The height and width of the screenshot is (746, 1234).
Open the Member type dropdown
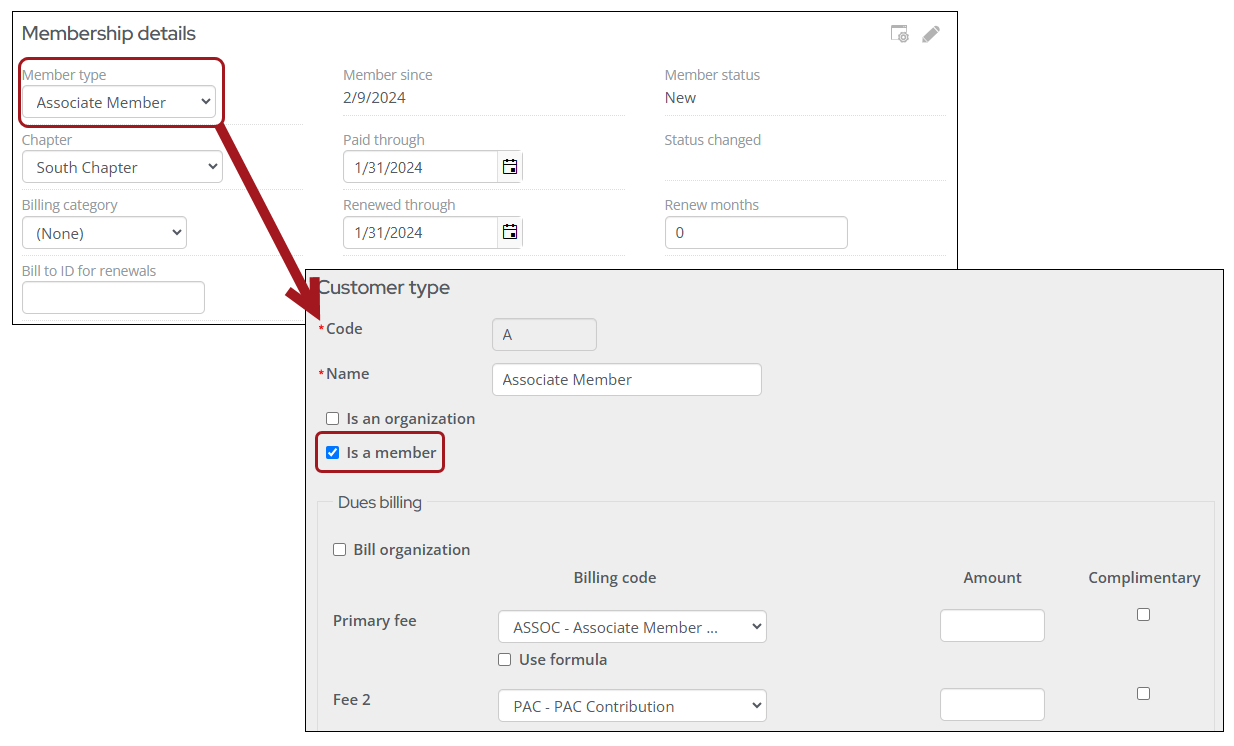119,102
